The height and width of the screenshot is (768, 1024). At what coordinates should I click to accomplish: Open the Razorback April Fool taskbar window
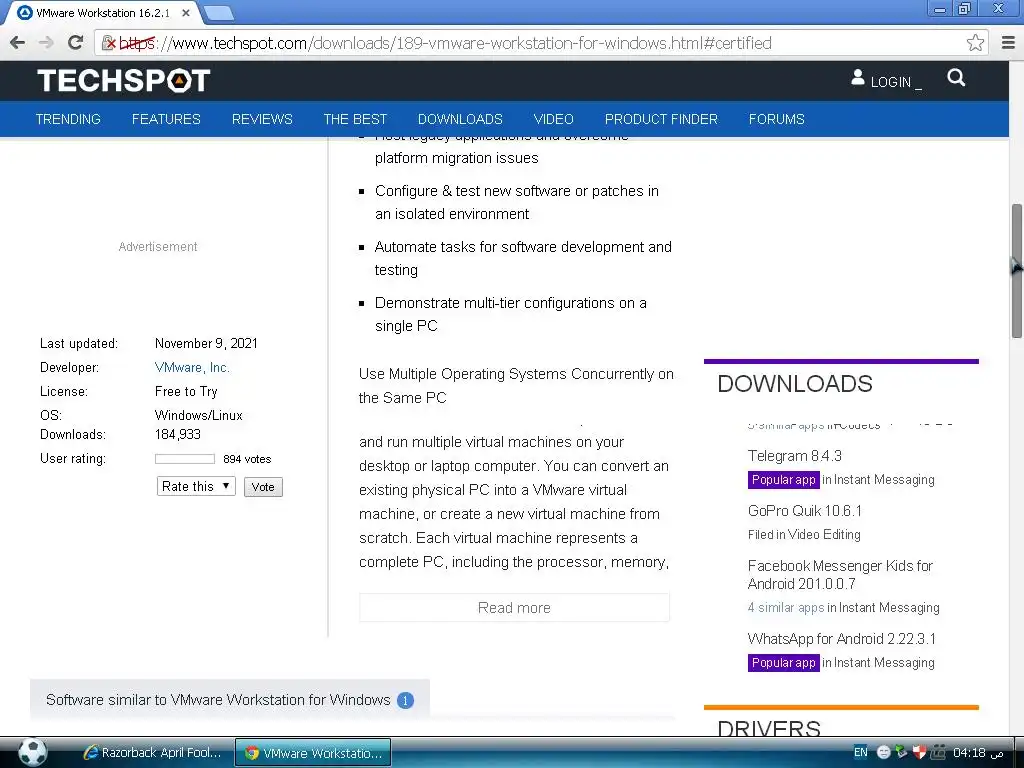[152, 752]
